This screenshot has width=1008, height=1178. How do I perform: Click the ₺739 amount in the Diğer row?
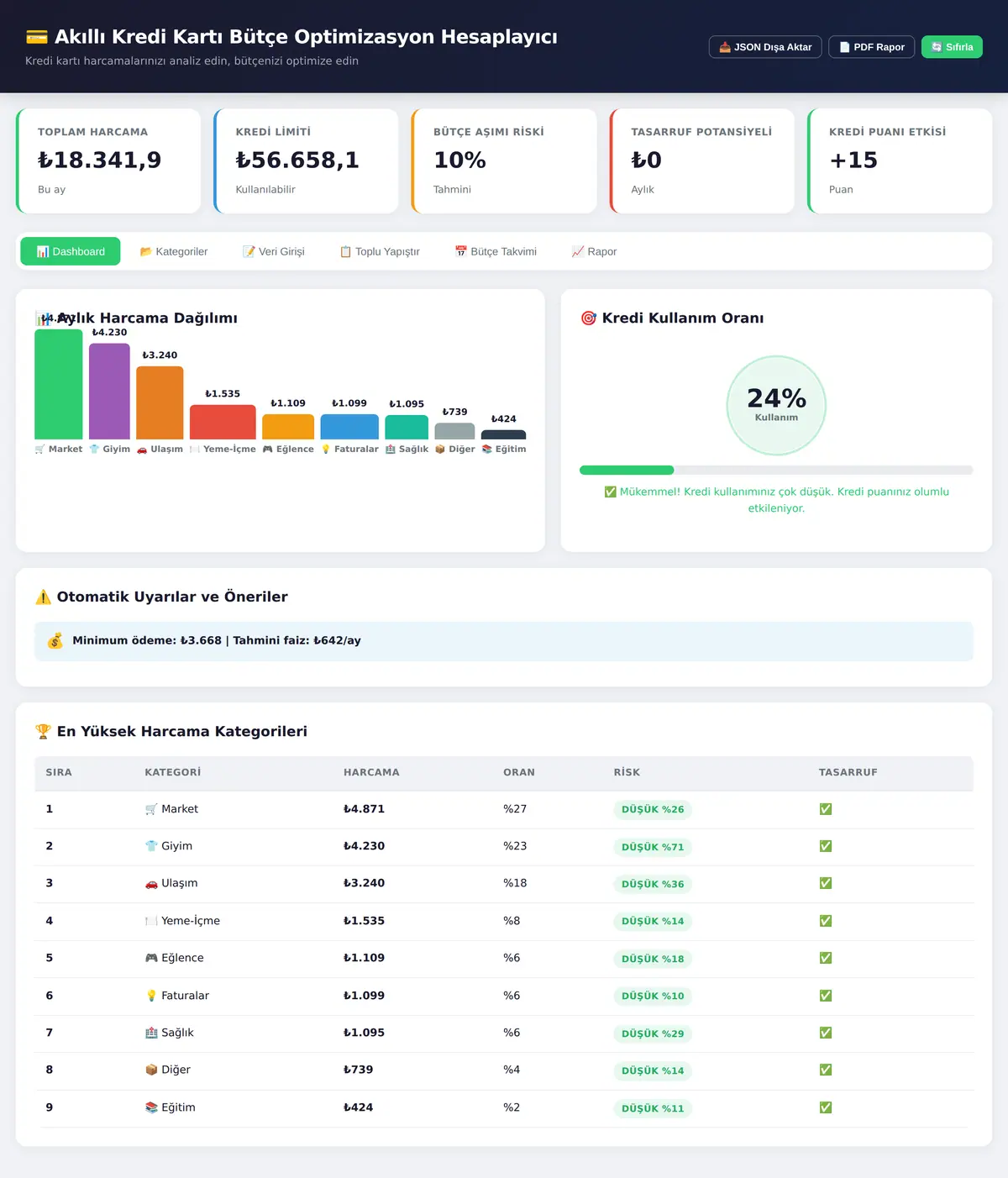[358, 1070]
